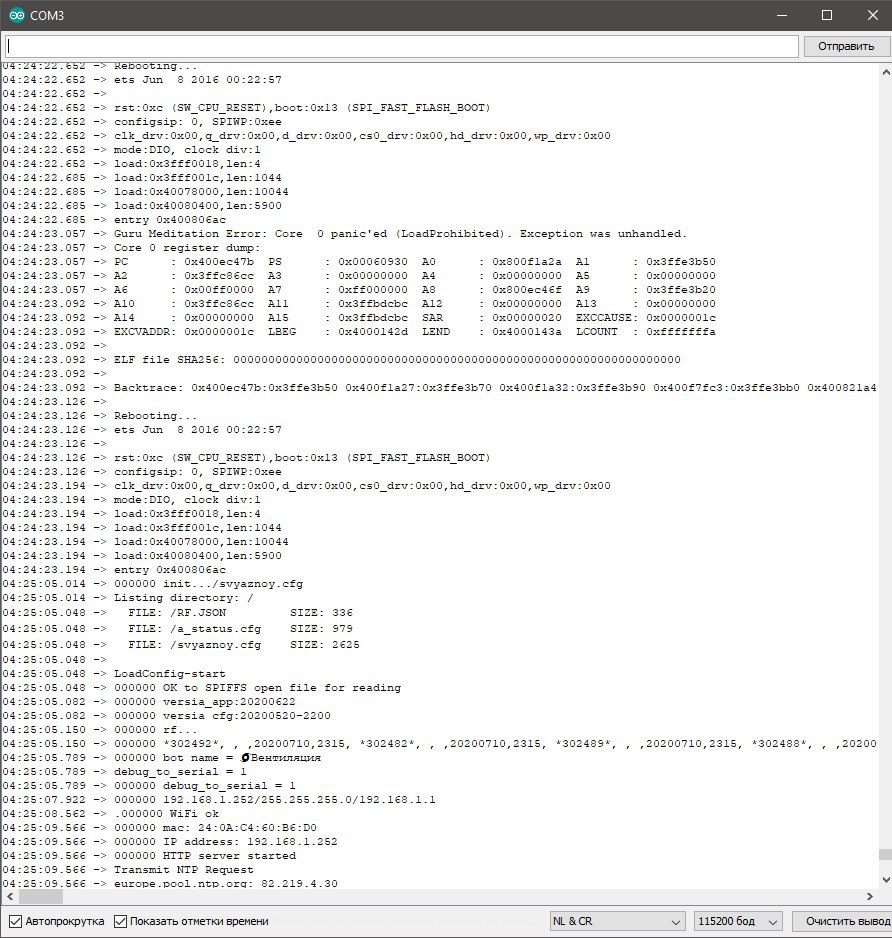Click the horizontal scrollbar right arrow
This screenshot has width=892, height=938.
[x=870, y=896]
